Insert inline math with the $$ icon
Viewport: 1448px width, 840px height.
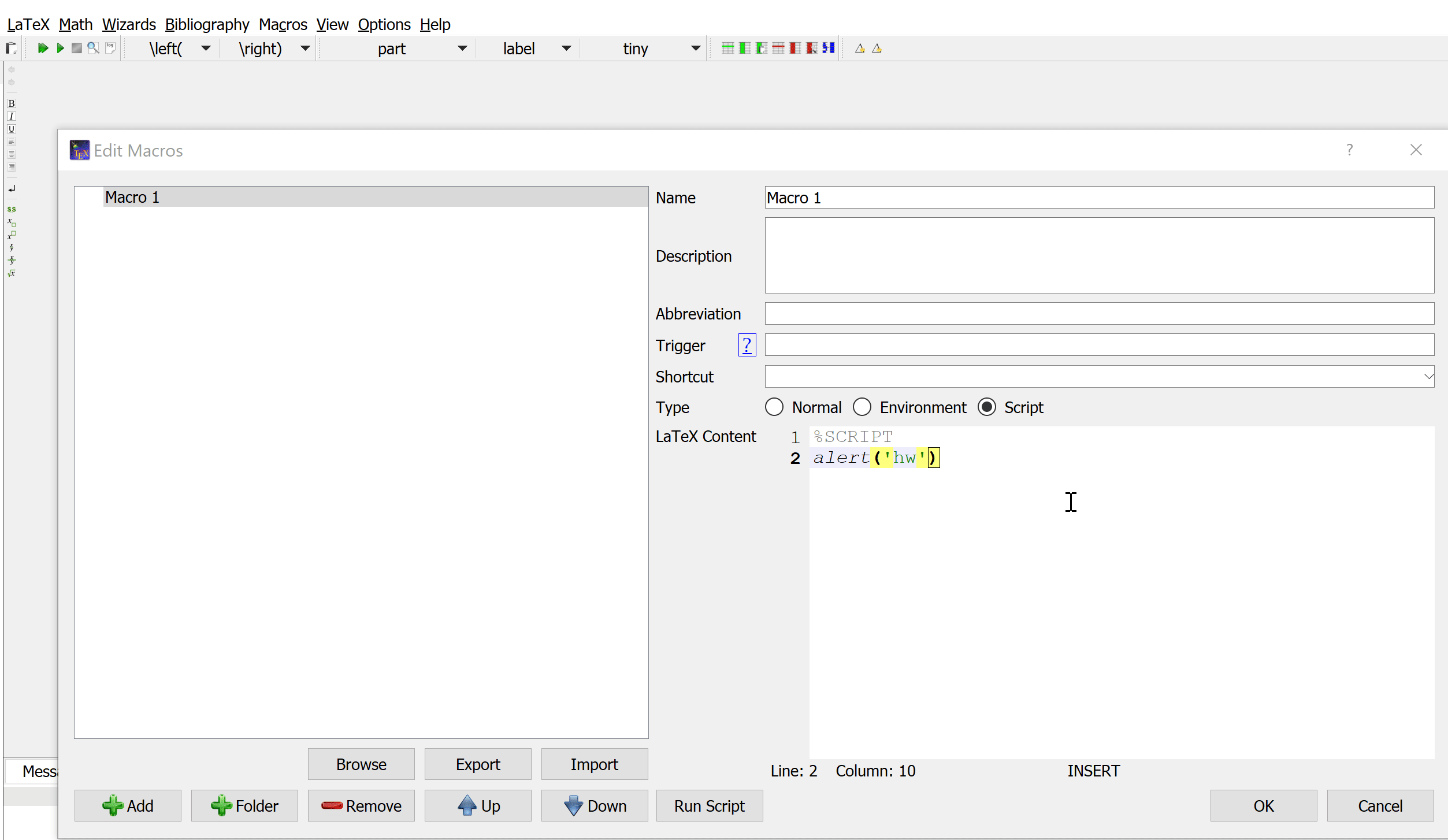[12, 209]
